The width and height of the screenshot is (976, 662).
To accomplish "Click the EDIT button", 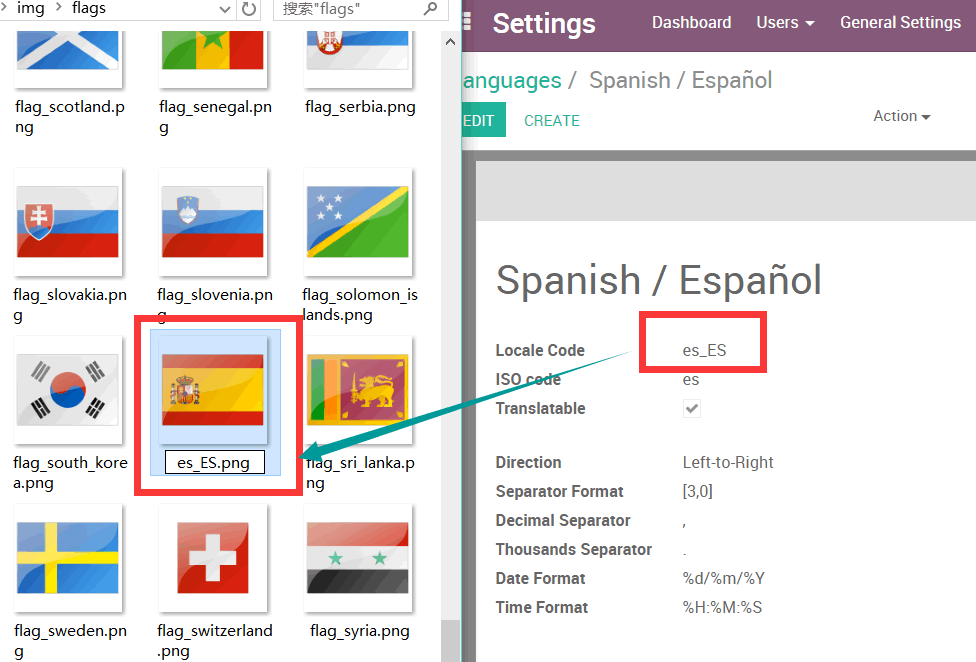I will (x=480, y=121).
